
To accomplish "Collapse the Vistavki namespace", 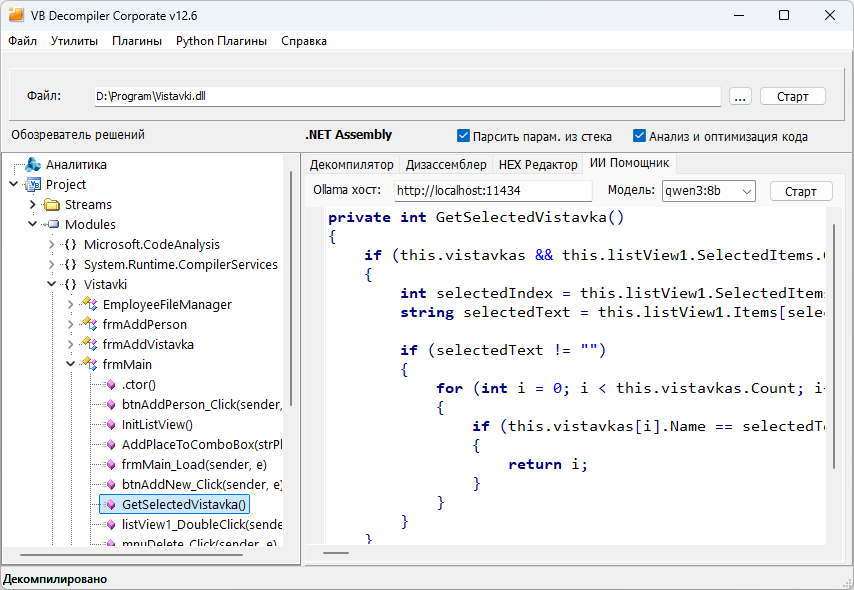I will 52,284.
